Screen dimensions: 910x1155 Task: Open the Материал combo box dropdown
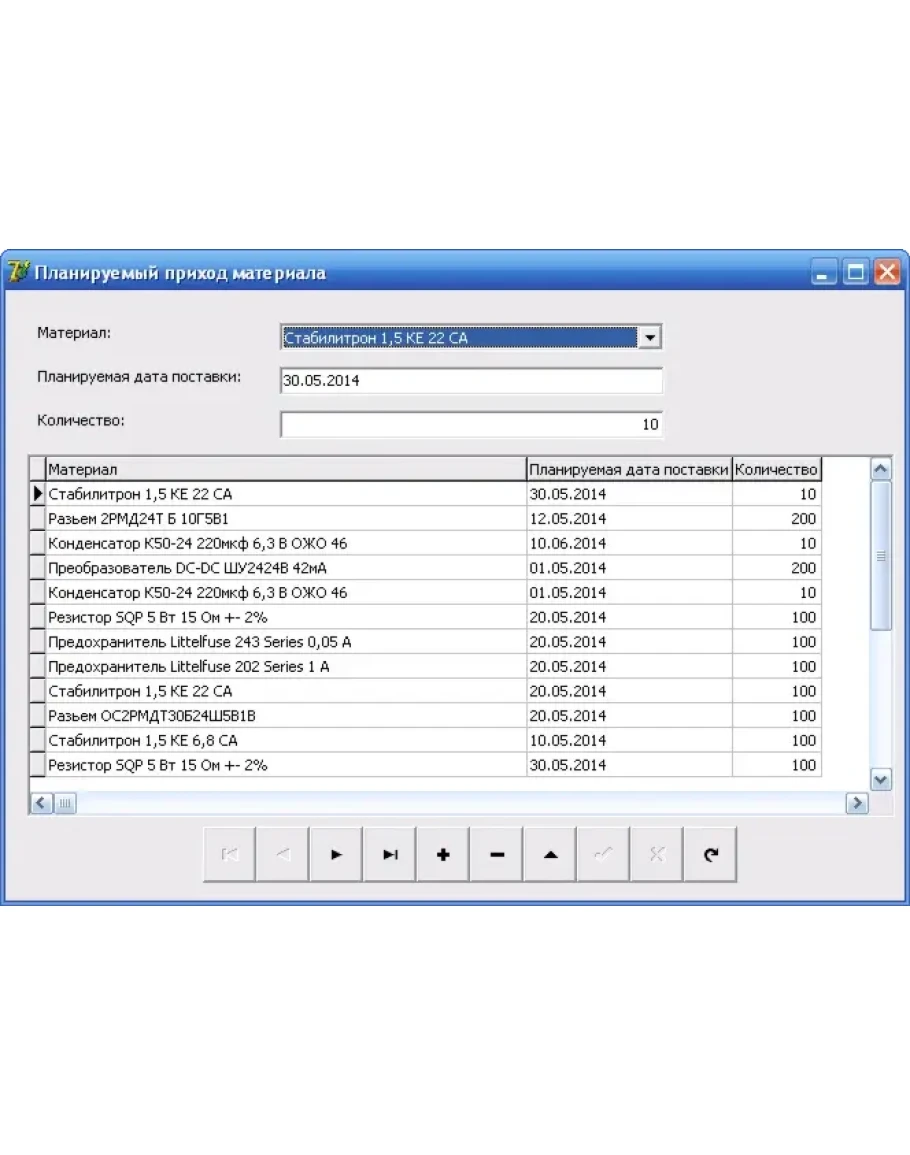pos(650,338)
